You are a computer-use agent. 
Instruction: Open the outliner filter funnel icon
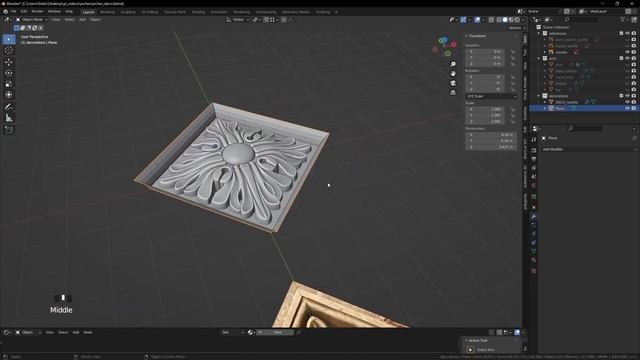[622, 20]
